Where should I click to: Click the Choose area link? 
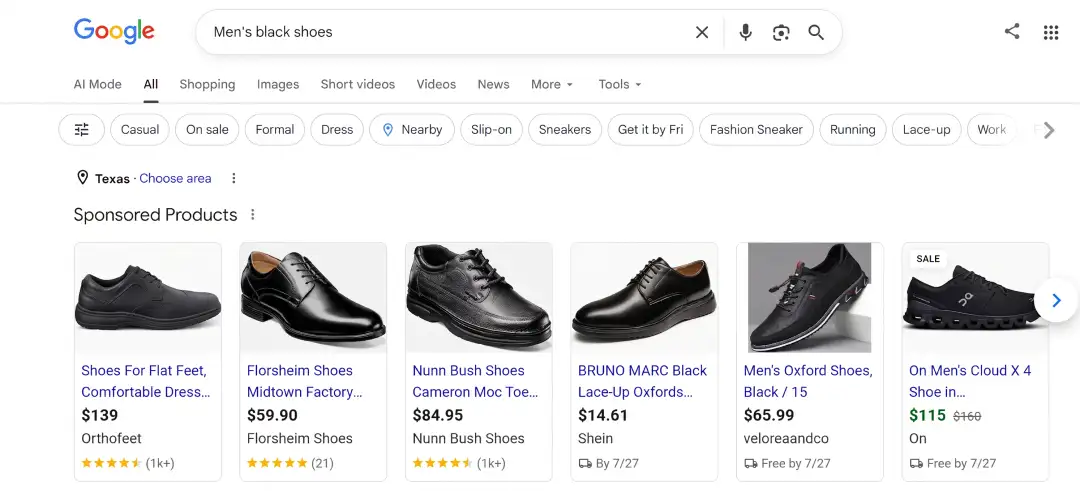[175, 178]
